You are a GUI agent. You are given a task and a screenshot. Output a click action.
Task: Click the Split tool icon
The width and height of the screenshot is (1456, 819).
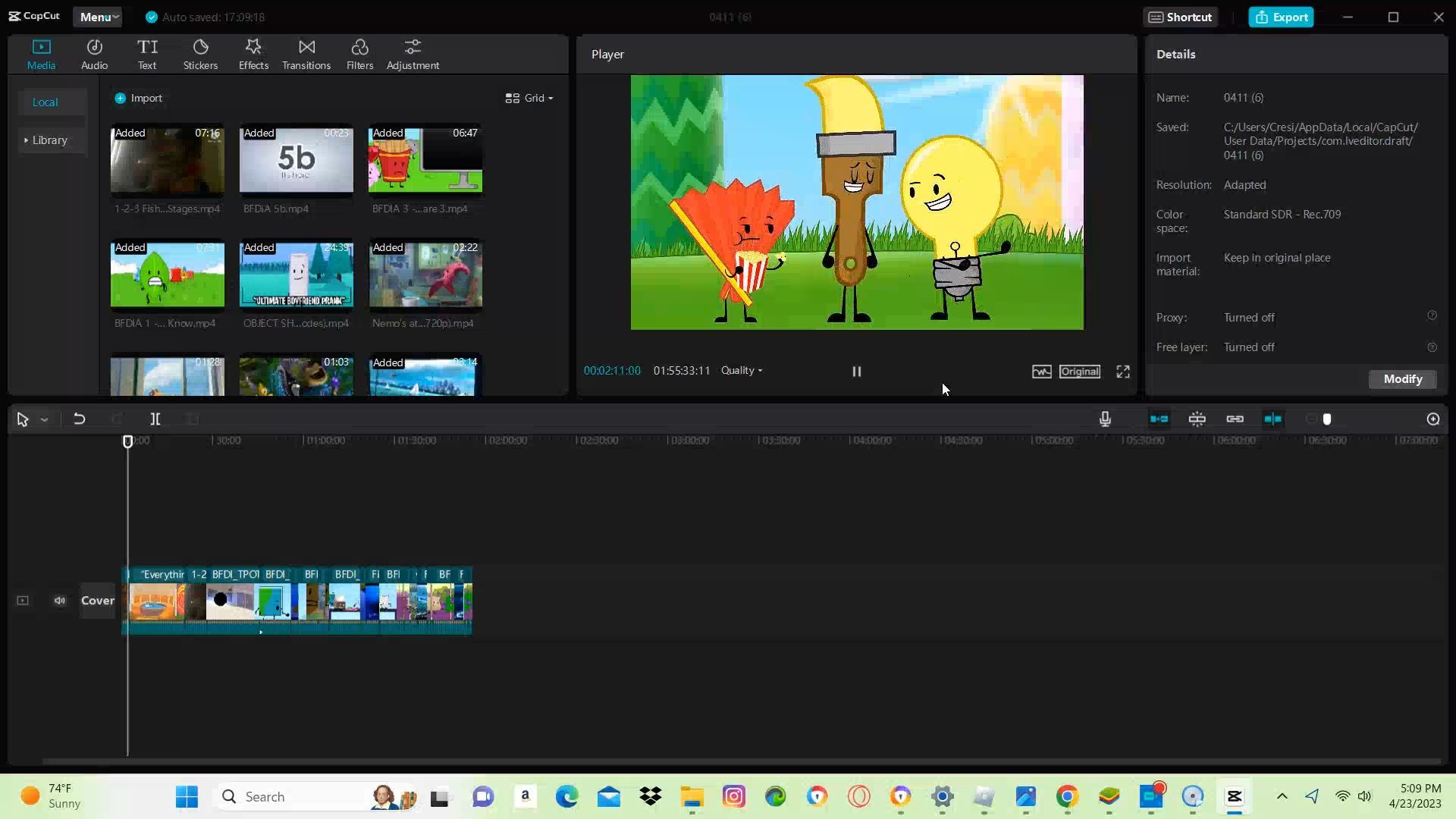click(155, 419)
